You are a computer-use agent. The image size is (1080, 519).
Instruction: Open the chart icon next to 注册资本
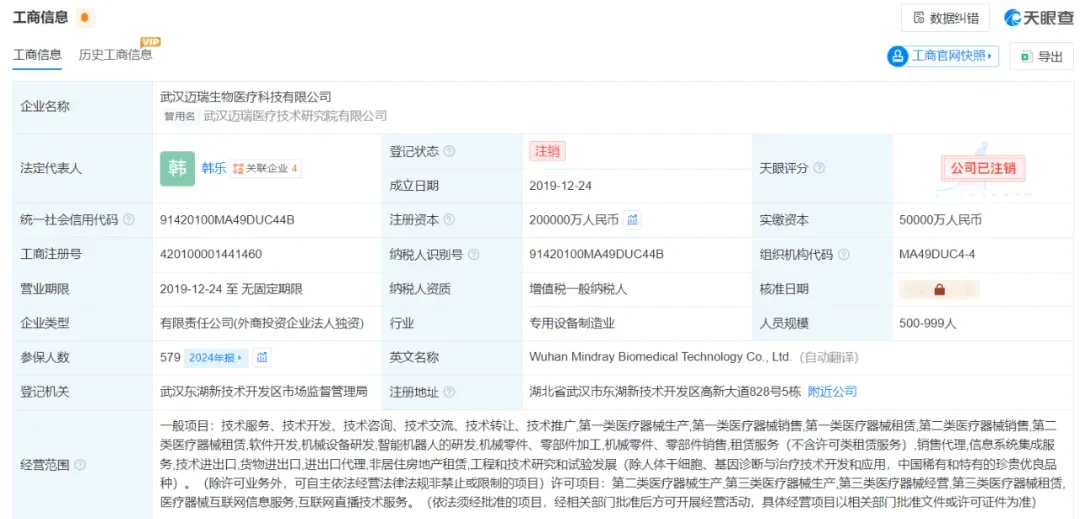pos(632,220)
